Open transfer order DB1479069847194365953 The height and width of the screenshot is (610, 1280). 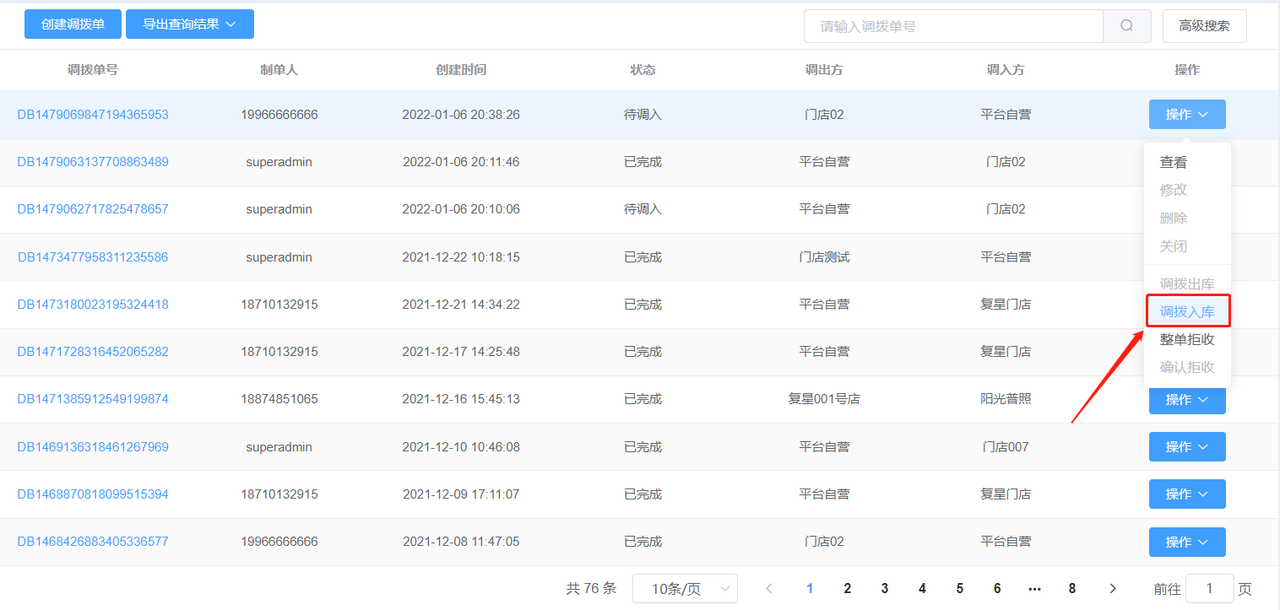click(93, 115)
